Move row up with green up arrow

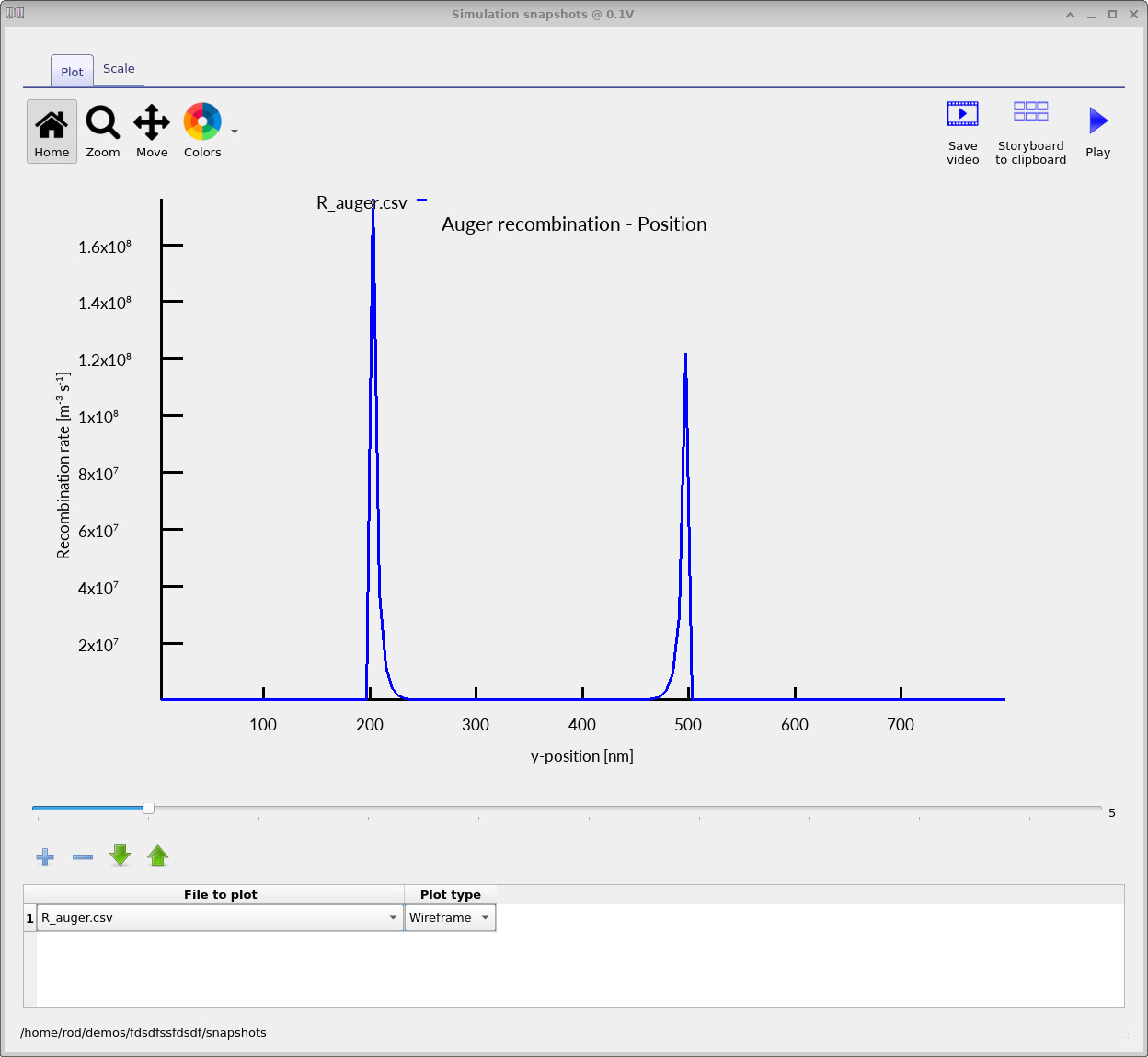pos(158,856)
